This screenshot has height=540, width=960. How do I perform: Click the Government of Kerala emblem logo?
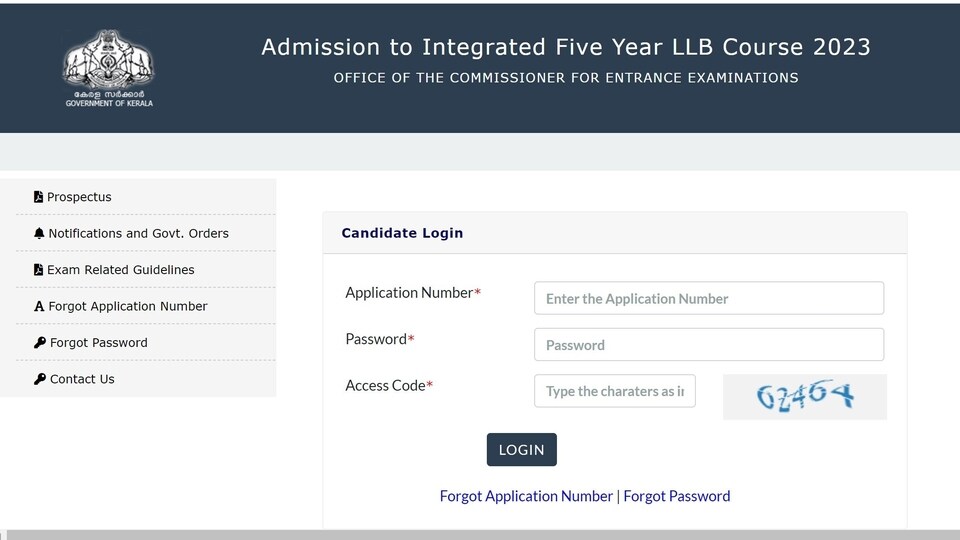[109, 68]
